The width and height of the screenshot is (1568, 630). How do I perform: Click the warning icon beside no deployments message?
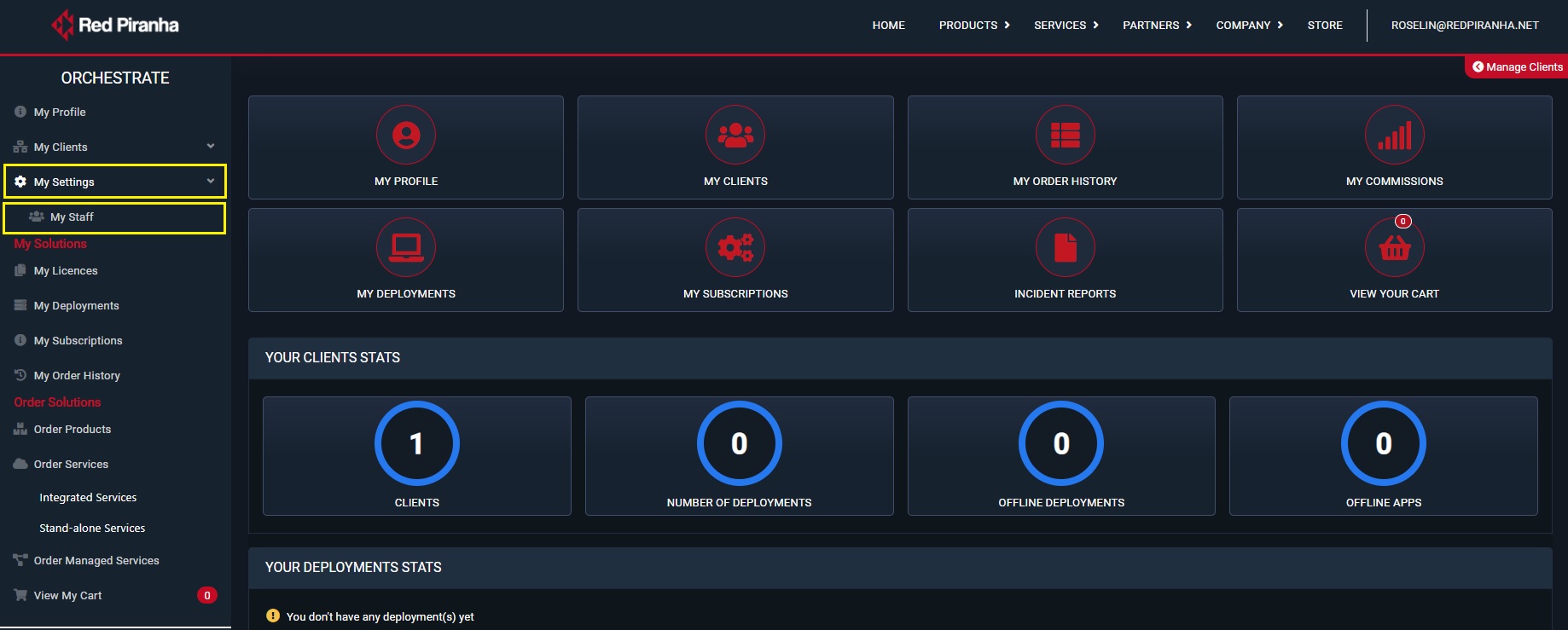click(273, 616)
